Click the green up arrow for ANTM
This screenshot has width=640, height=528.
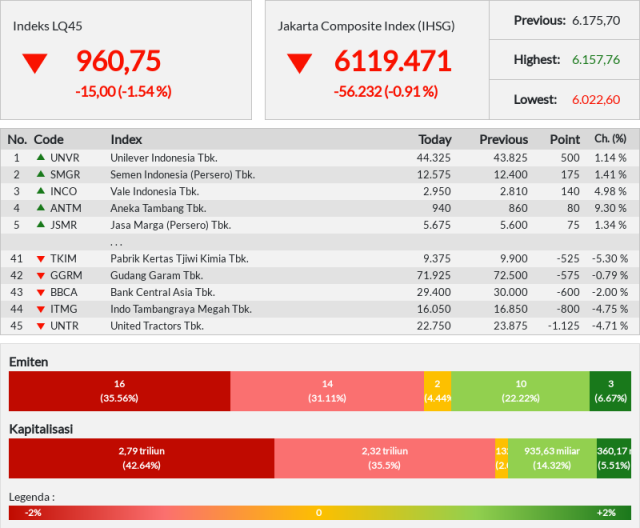click(41, 207)
